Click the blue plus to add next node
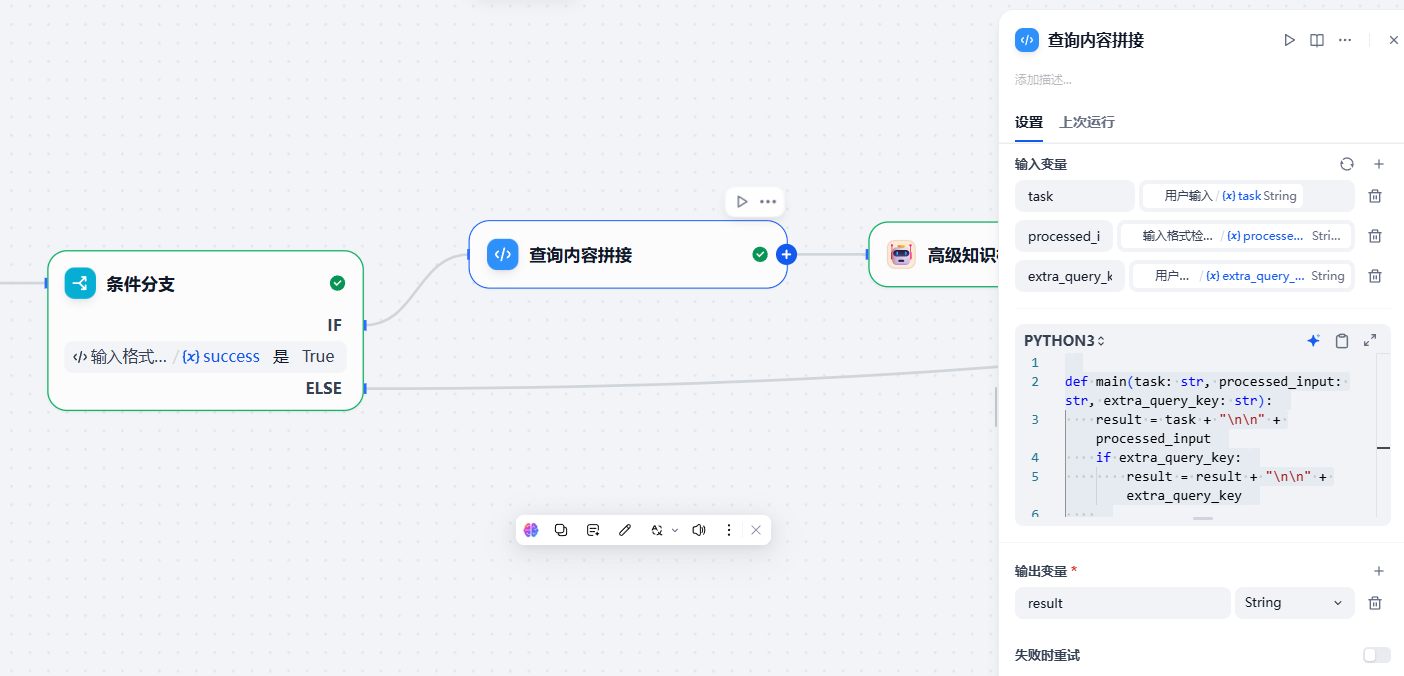The width and height of the screenshot is (1404, 676). 787,255
